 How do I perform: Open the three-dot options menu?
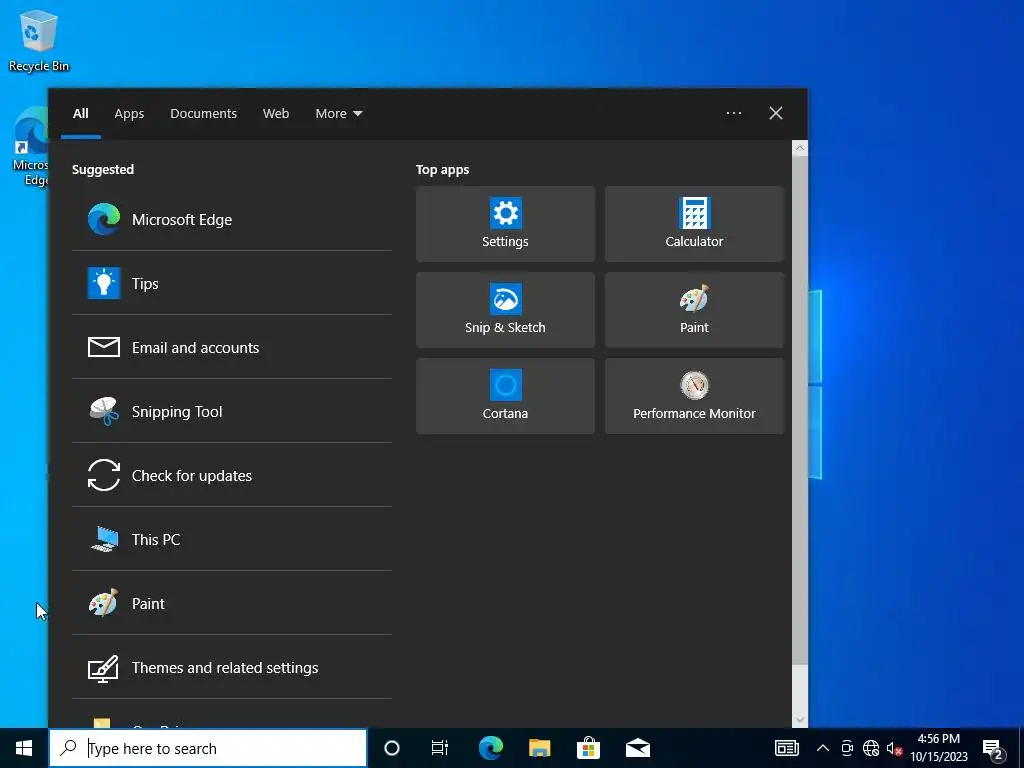coord(734,113)
